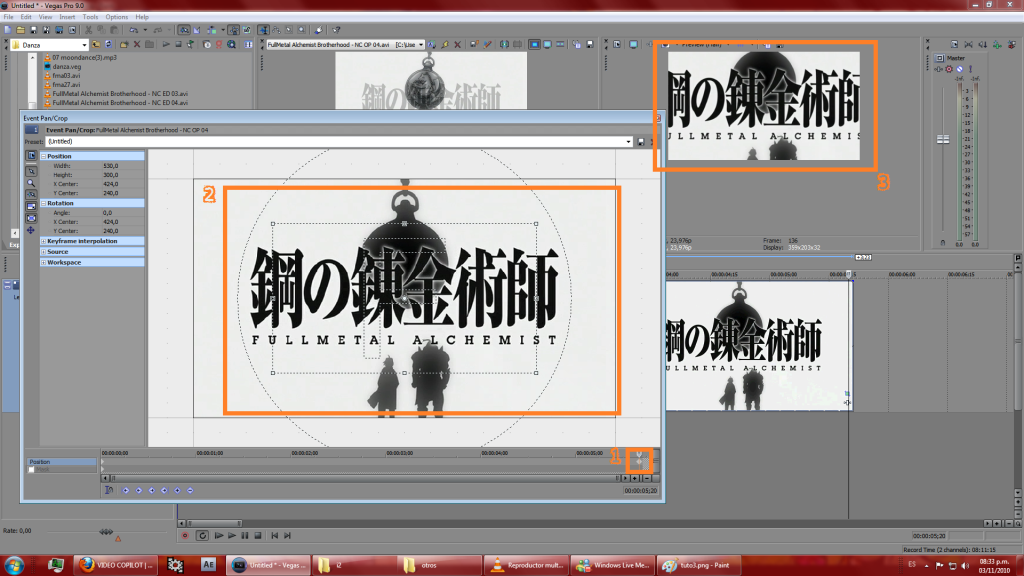Screen dimensions: 1024x576
Task: Go up one folder level in Explorer panel
Action: pos(96,45)
